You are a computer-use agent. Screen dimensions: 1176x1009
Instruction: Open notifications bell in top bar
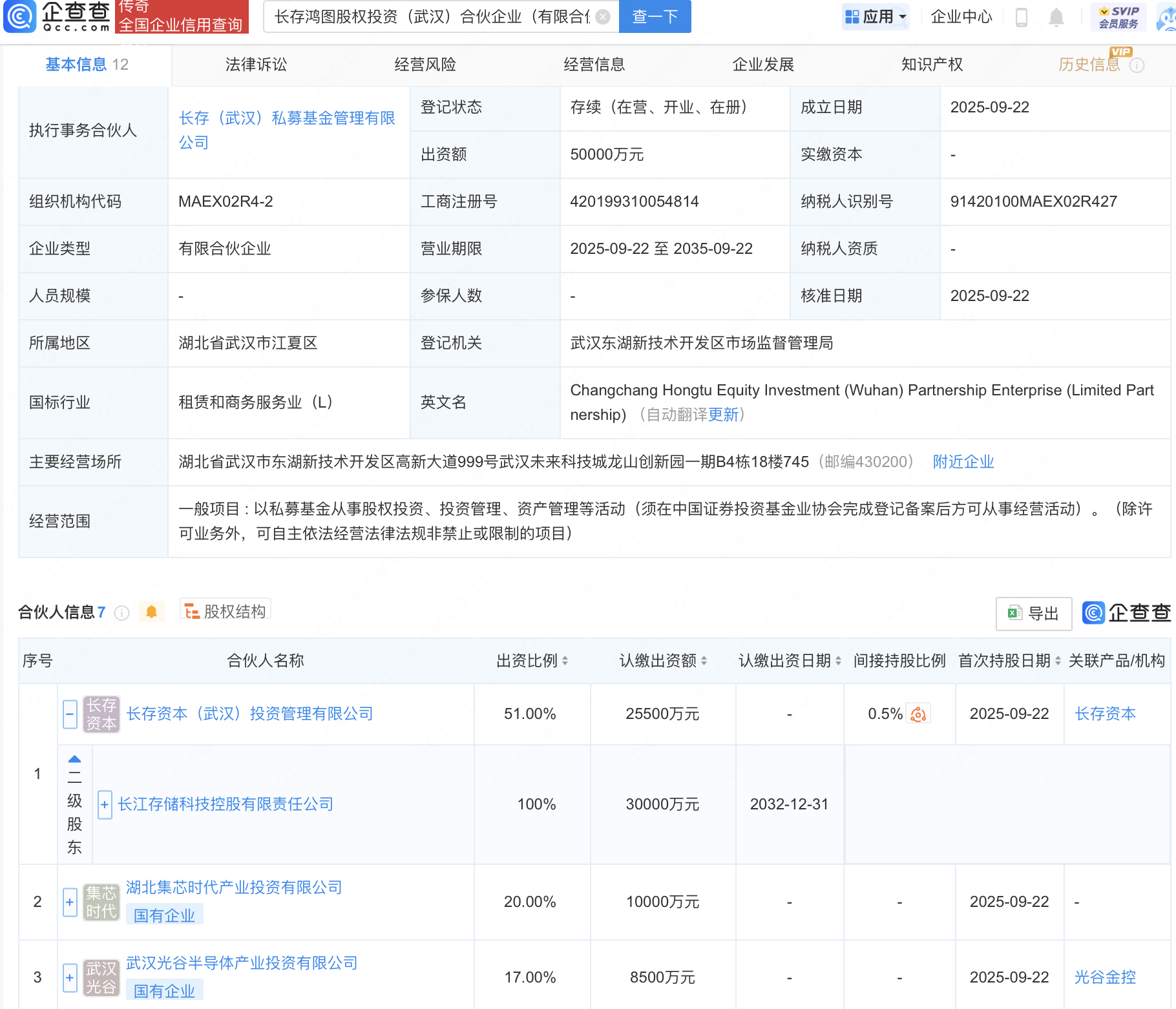pos(1056,17)
